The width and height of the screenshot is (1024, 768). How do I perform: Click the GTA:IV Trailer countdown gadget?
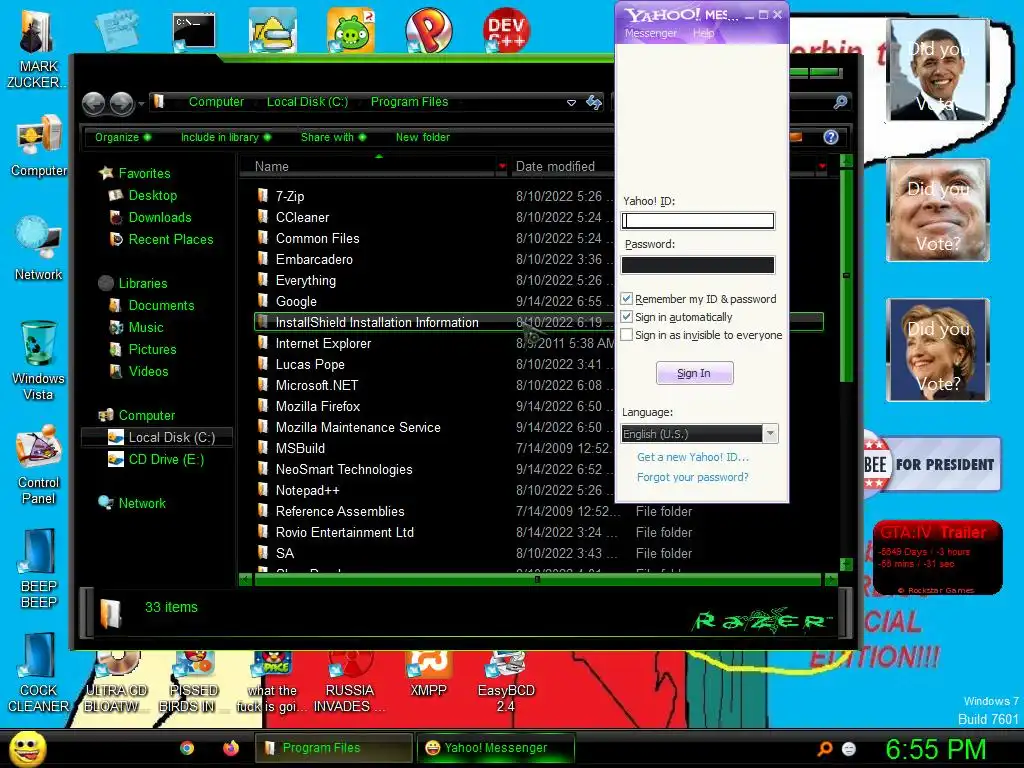pos(938,558)
